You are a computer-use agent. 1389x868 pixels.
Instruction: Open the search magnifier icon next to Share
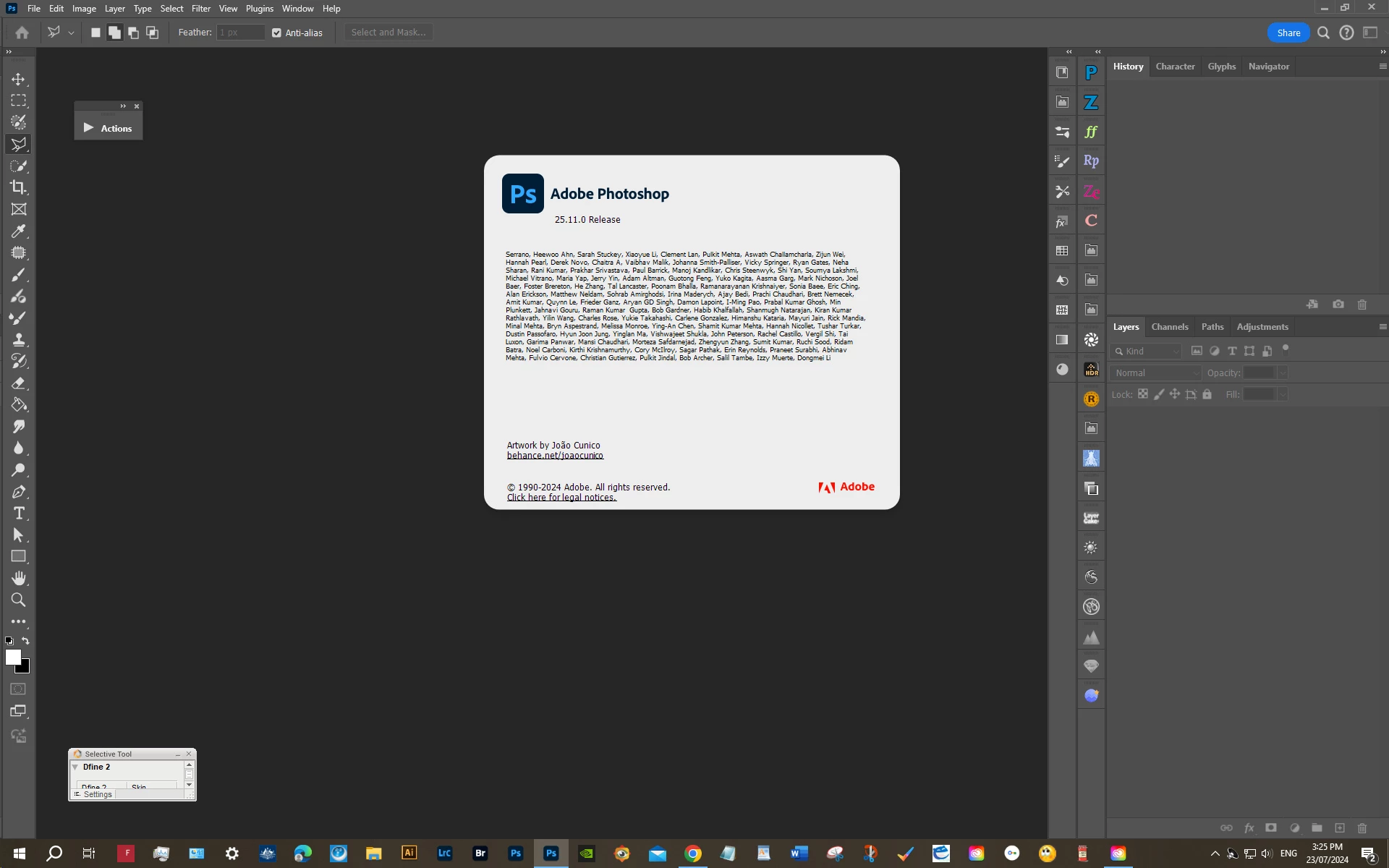[x=1323, y=33]
